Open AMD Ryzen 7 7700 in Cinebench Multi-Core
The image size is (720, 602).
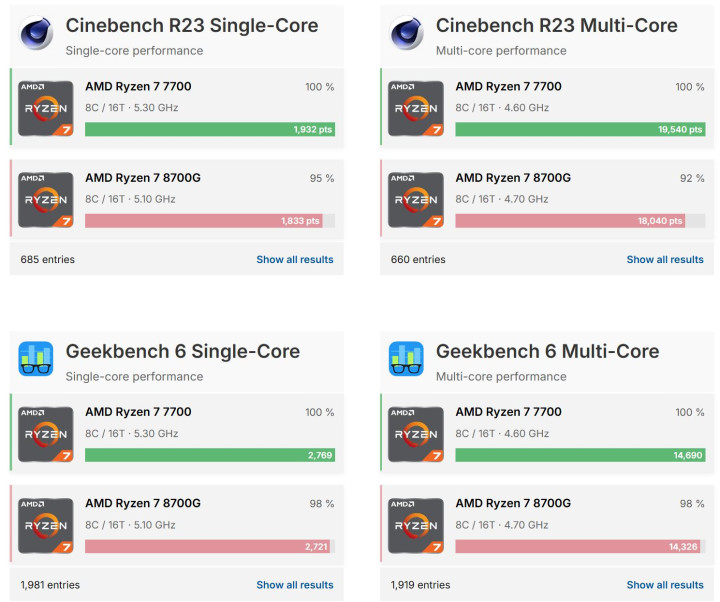[x=508, y=87]
